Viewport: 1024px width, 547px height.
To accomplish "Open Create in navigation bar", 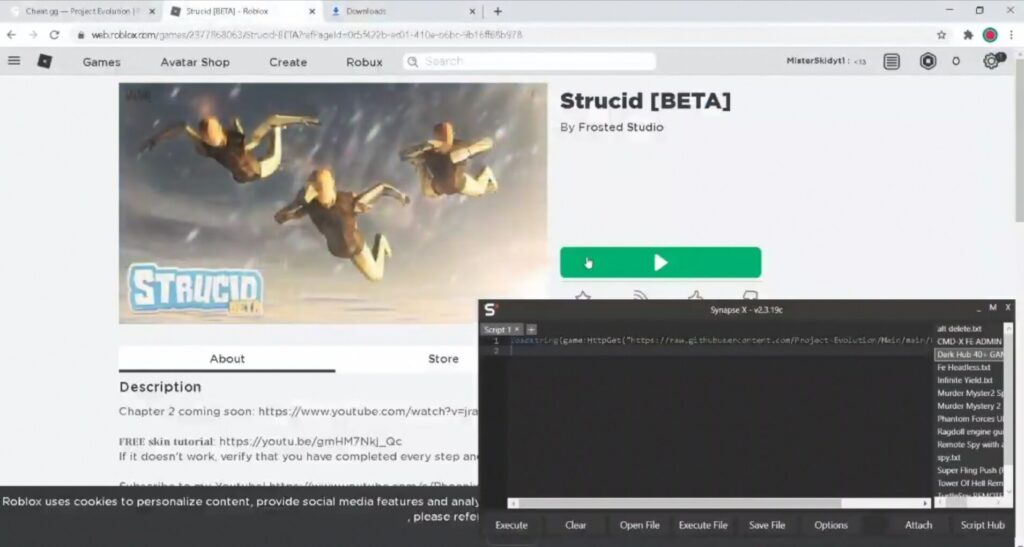I will [288, 62].
